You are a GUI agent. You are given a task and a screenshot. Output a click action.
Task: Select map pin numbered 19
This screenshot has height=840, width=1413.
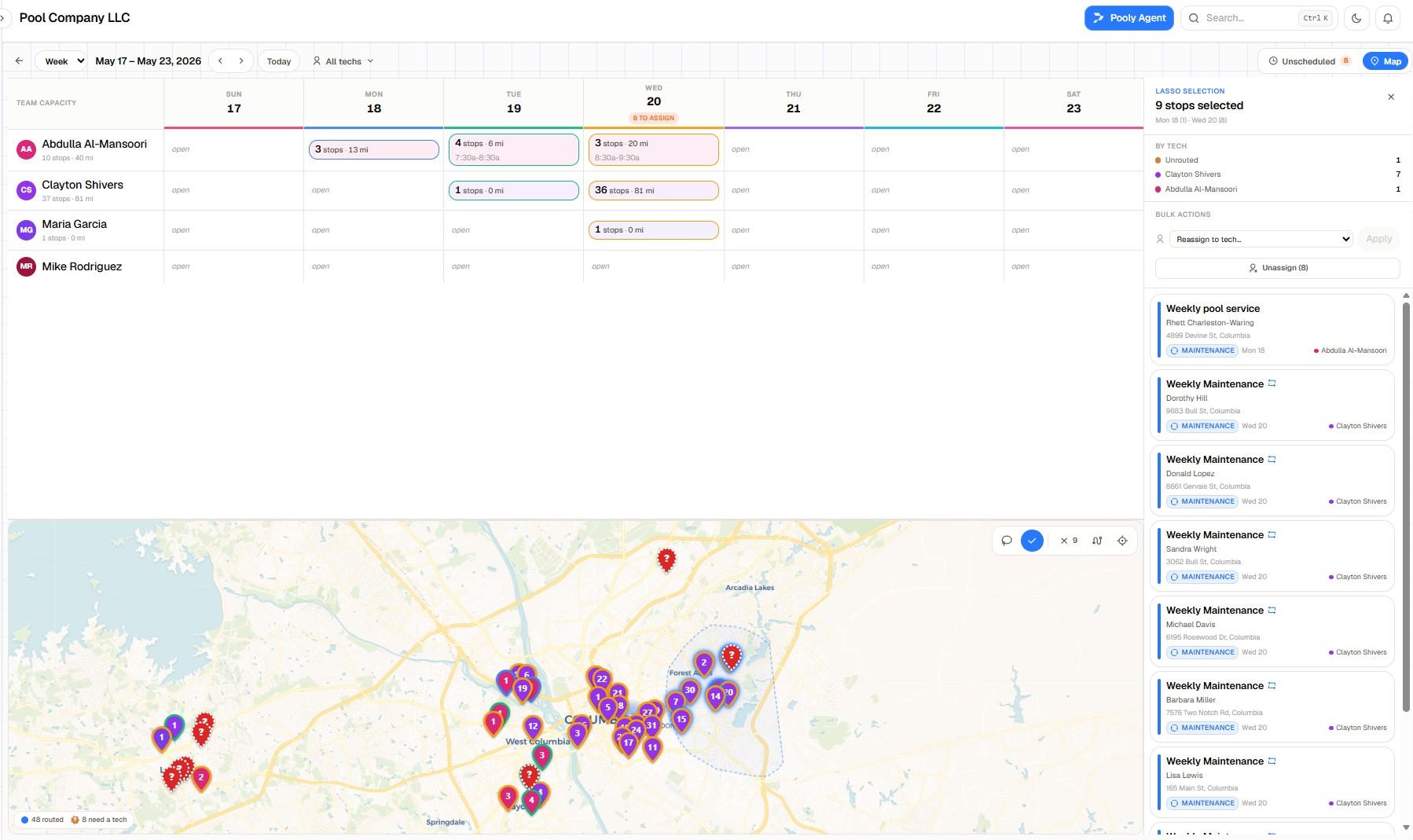[522, 689]
